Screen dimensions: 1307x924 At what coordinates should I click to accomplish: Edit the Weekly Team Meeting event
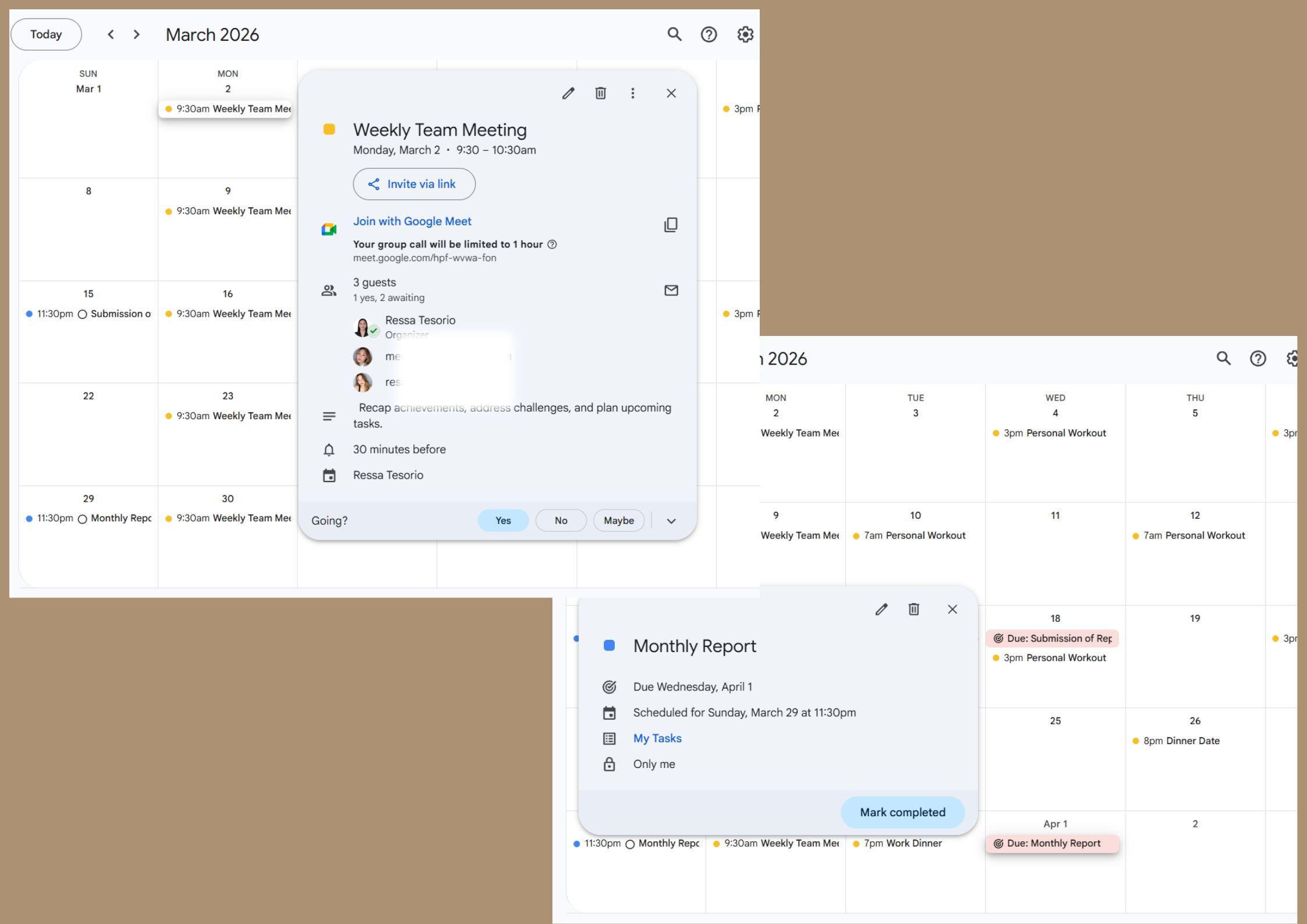(x=568, y=93)
